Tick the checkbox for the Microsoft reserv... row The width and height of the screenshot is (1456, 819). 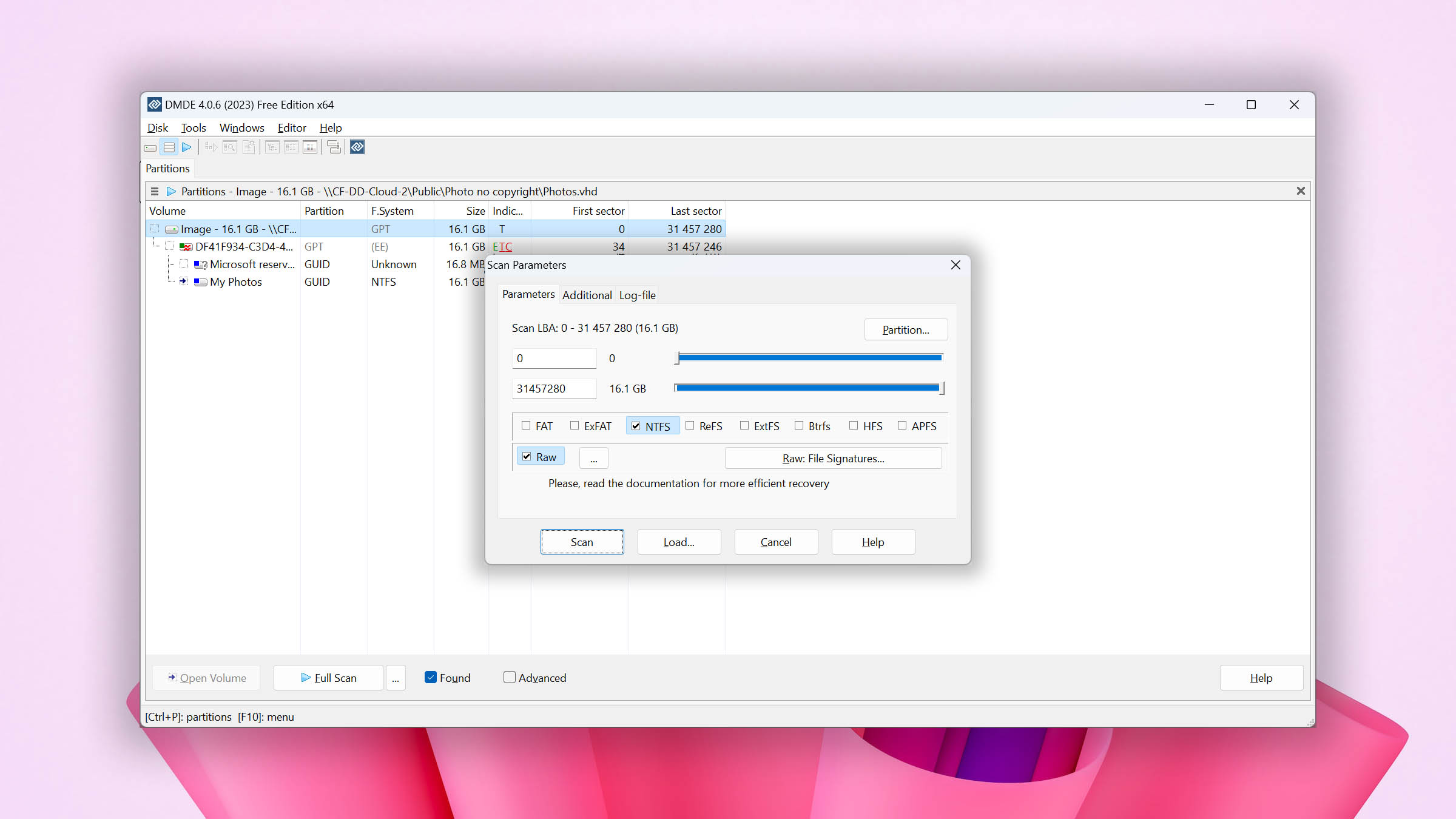coord(184,264)
